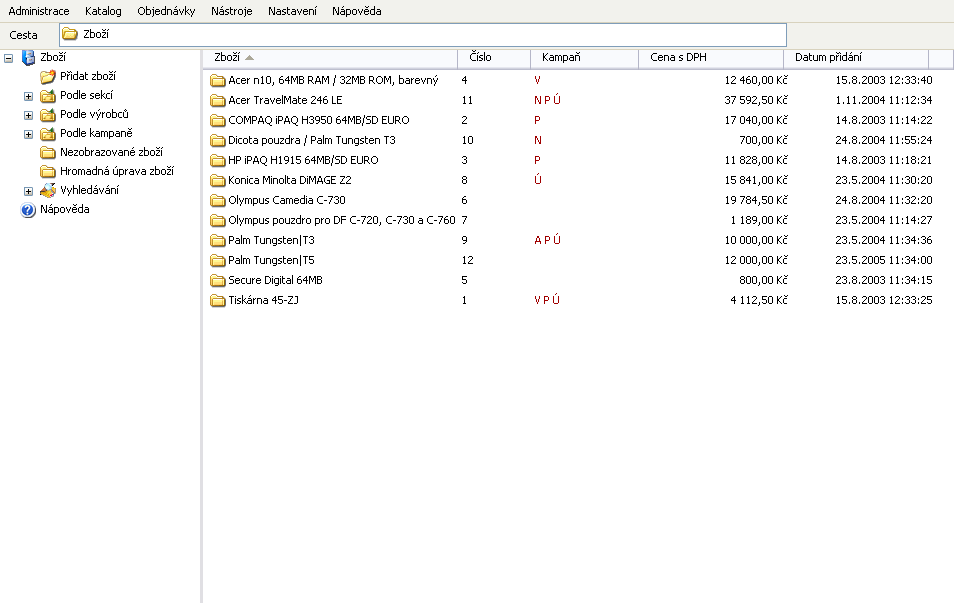Click folder icon of Konica Minolta DiMAGE Z2
The height and width of the screenshot is (603, 954).
point(217,181)
